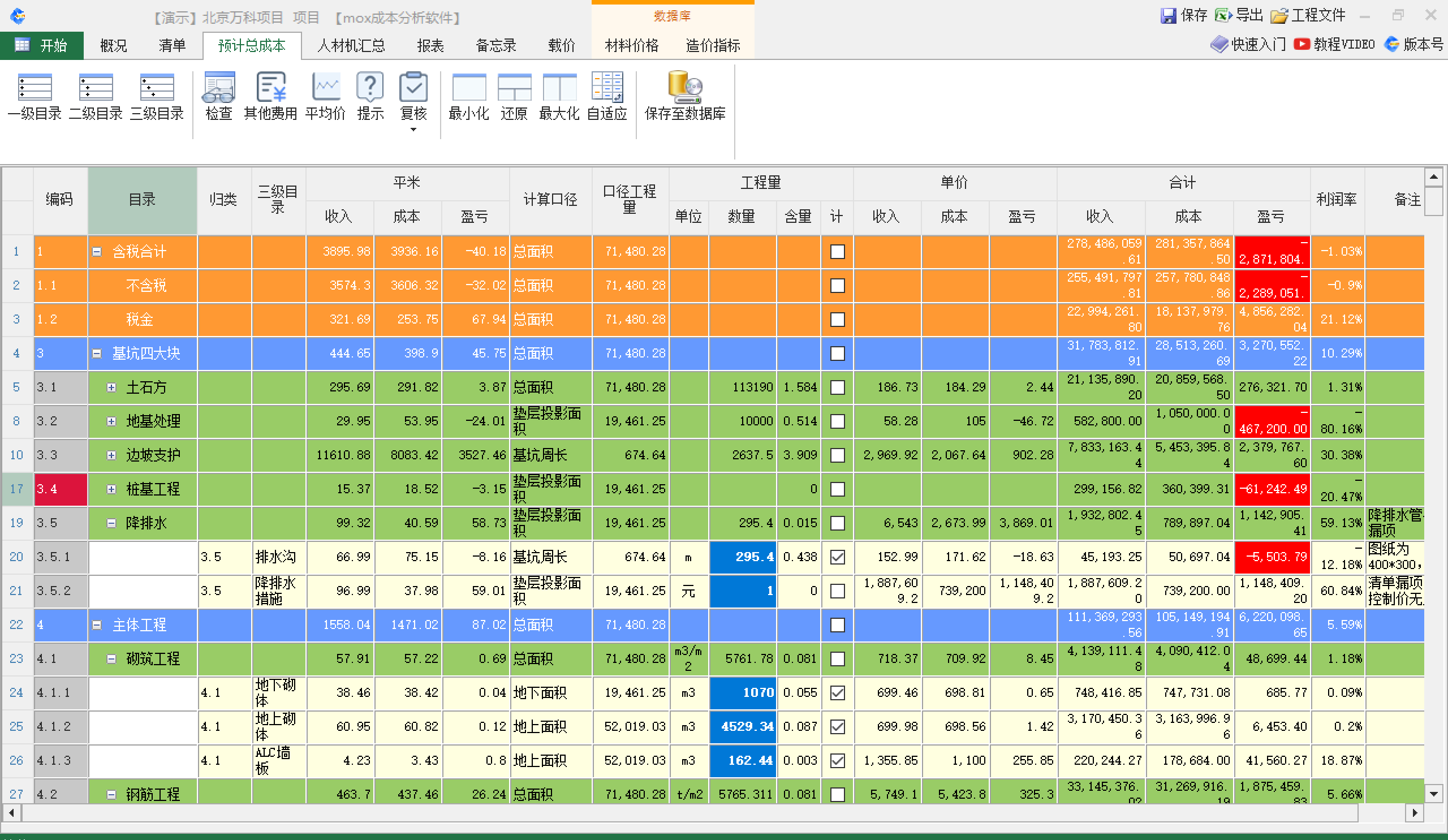Collapse the 砌筑工程 node
Screen dimensions: 1448x840
click(x=111, y=658)
